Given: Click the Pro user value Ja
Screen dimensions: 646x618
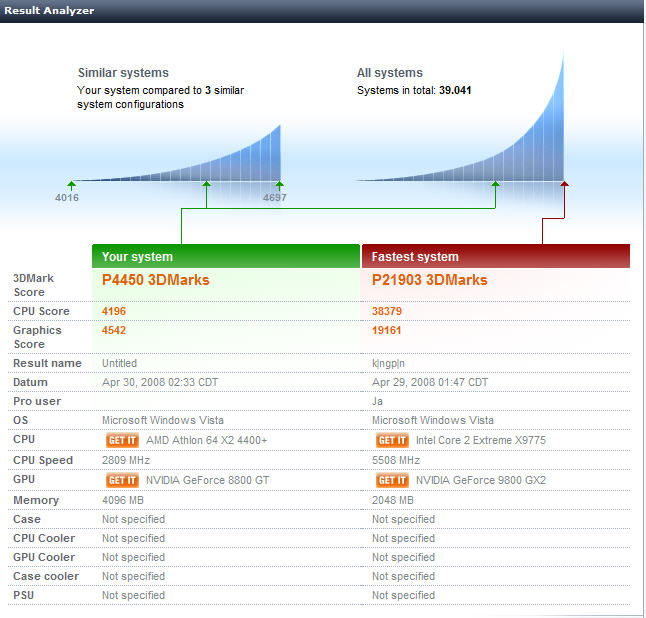Looking at the screenshot, I should coord(377,401).
